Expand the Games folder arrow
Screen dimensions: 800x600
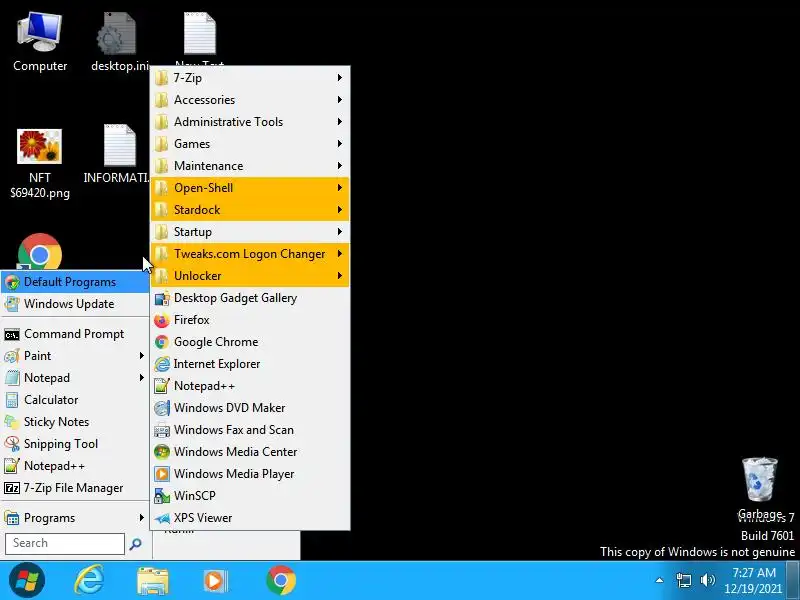point(339,143)
